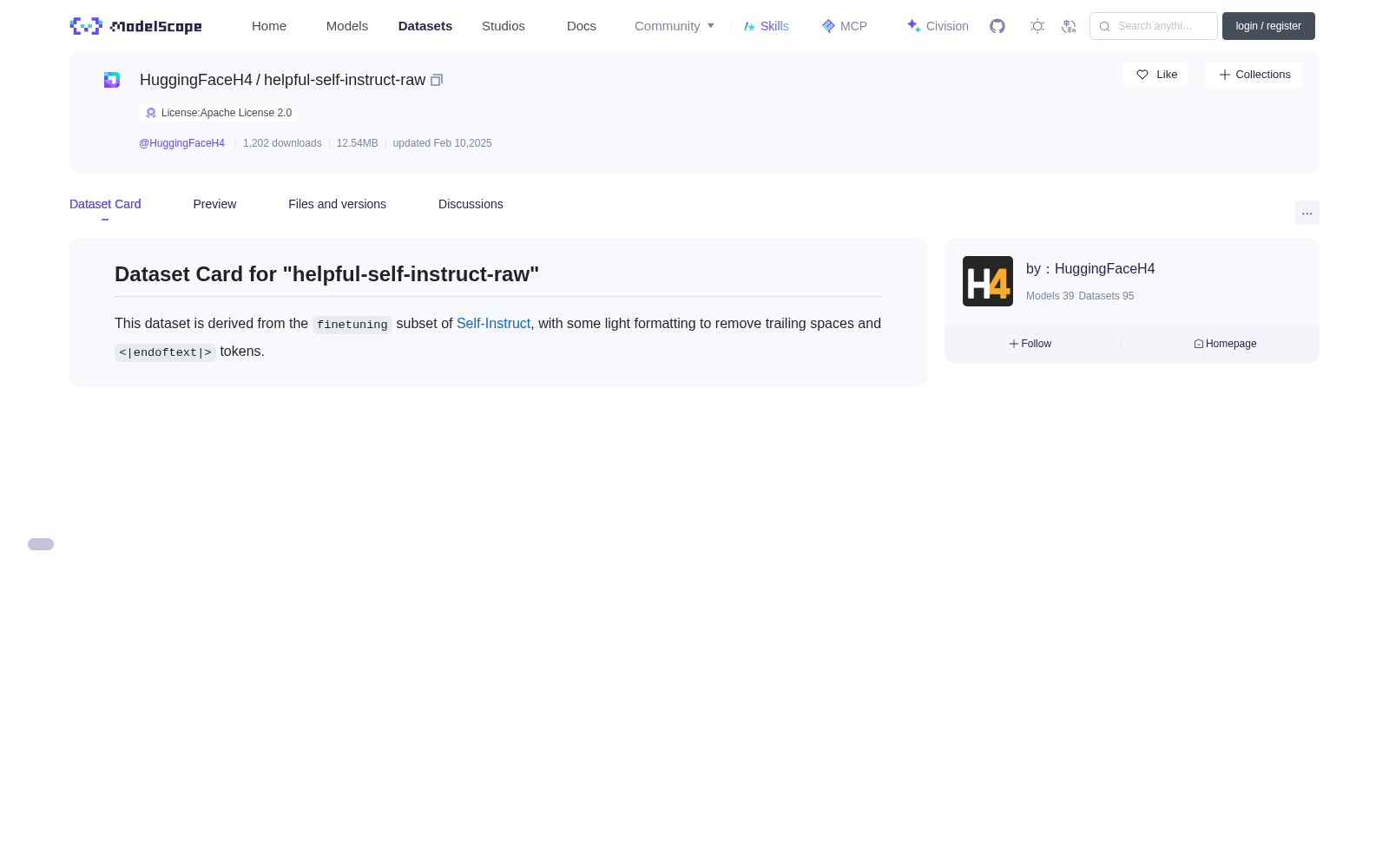The image size is (1389, 868).
Task: Click the floating purple pill widget
Action: tap(41, 544)
